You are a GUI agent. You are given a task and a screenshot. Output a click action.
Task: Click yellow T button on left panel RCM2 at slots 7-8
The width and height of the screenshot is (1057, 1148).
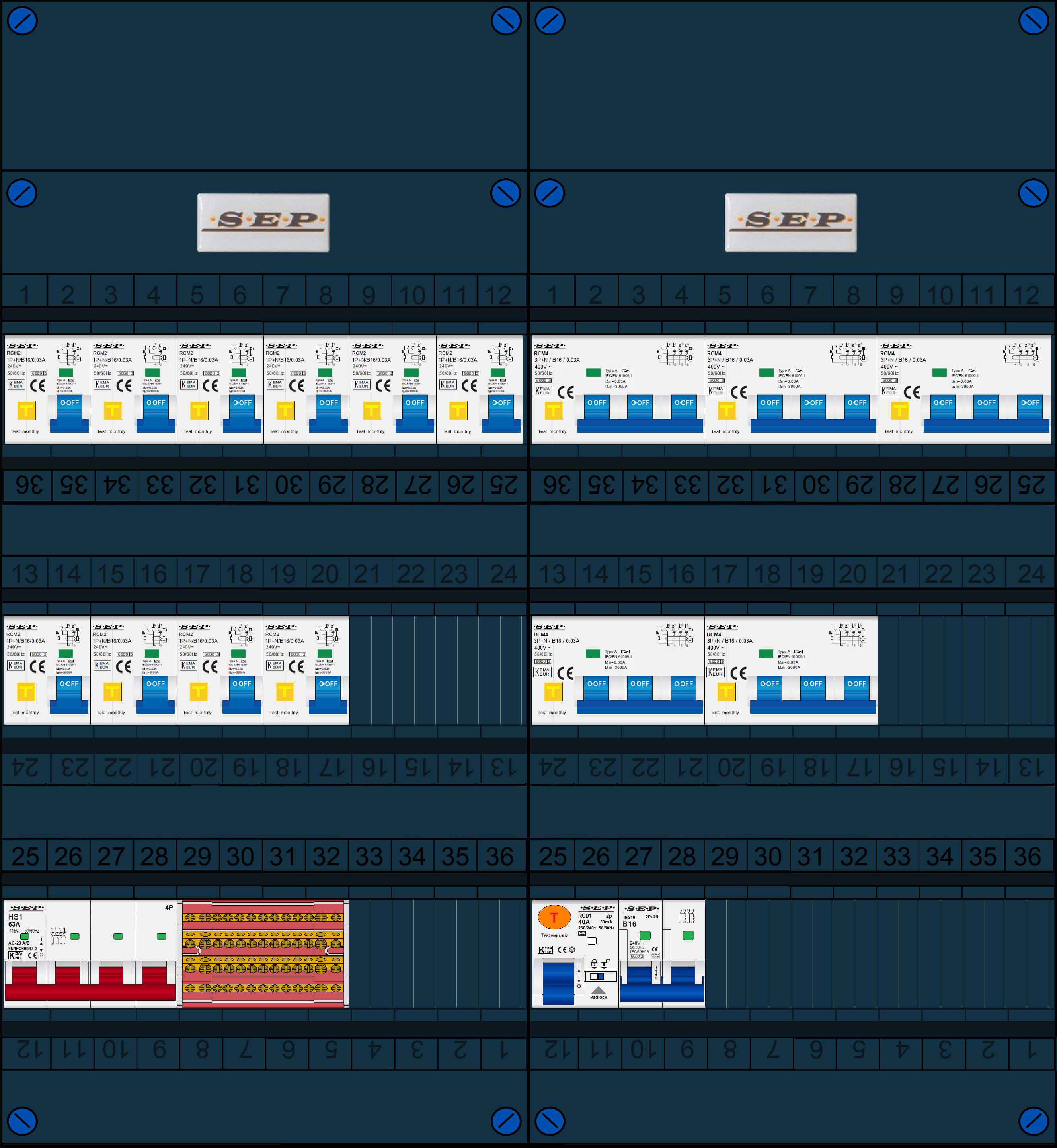pyautogui.click(x=285, y=410)
